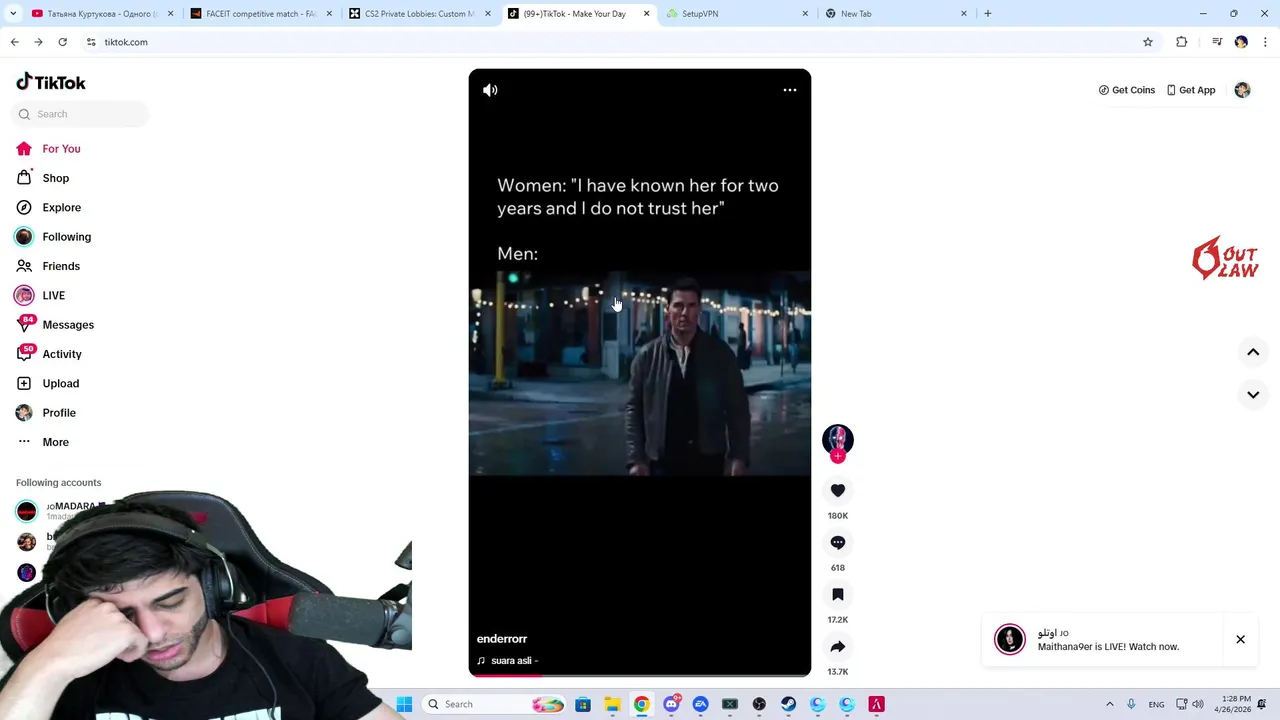1280x720 pixels.
Task: Open Friends in the sidebar
Action: (x=61, y=266)
